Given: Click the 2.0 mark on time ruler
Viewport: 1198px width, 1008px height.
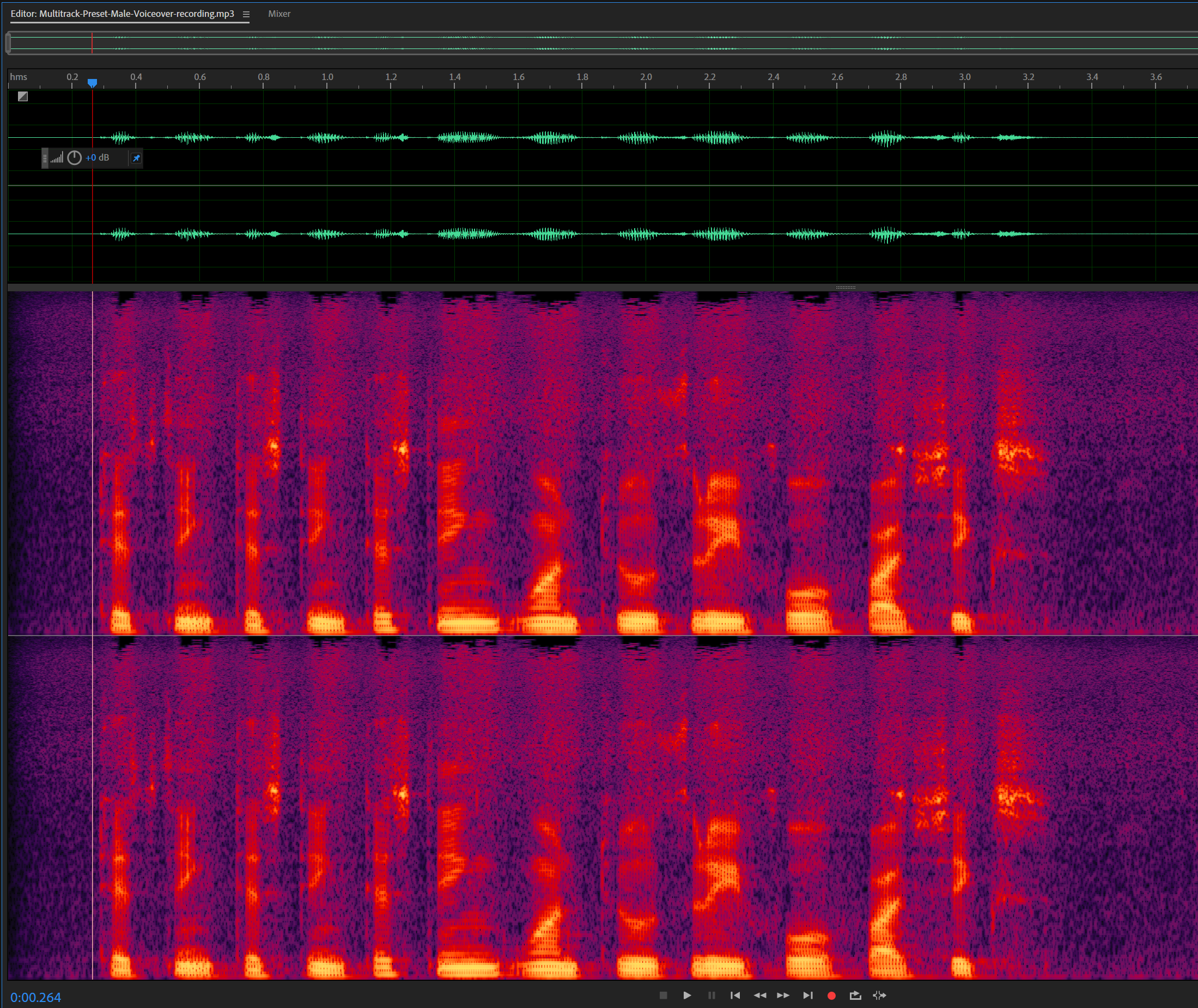Looking at the screenshot, I should click(646, 77).
